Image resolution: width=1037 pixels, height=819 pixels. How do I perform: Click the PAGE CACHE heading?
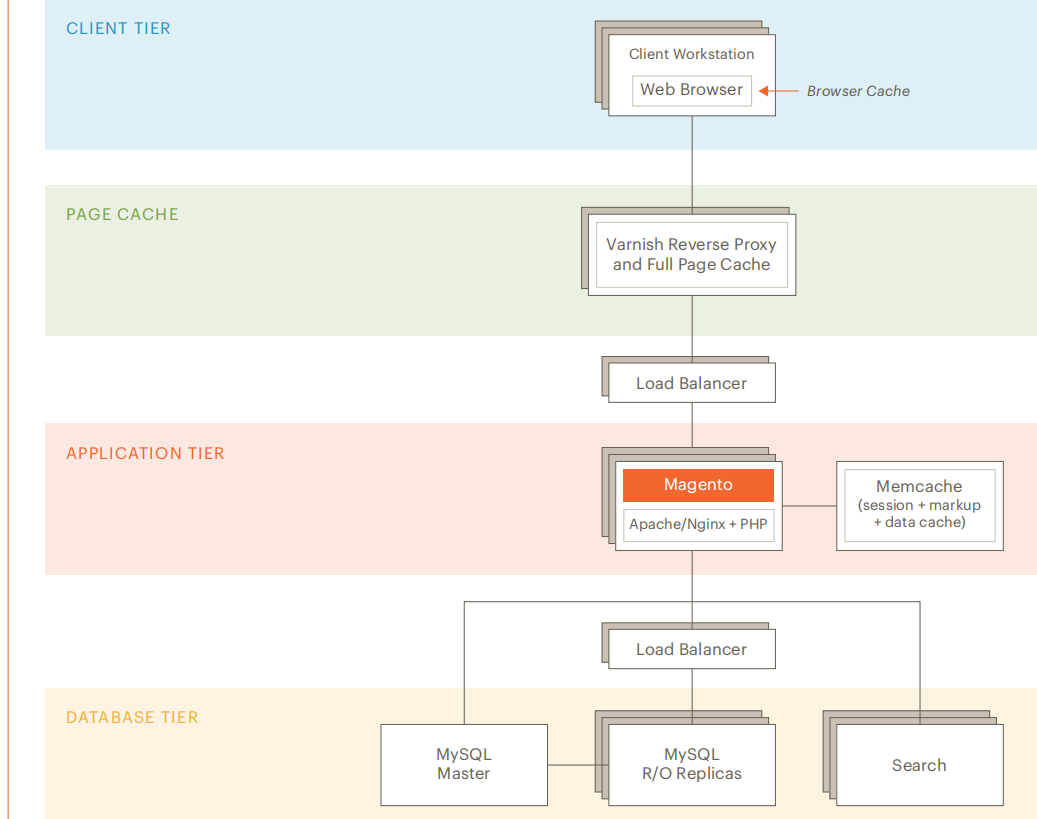(x=122, y=214)
